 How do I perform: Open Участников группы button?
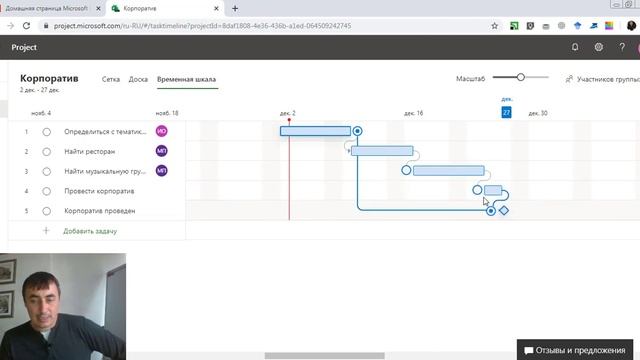[x=602, y=79]
